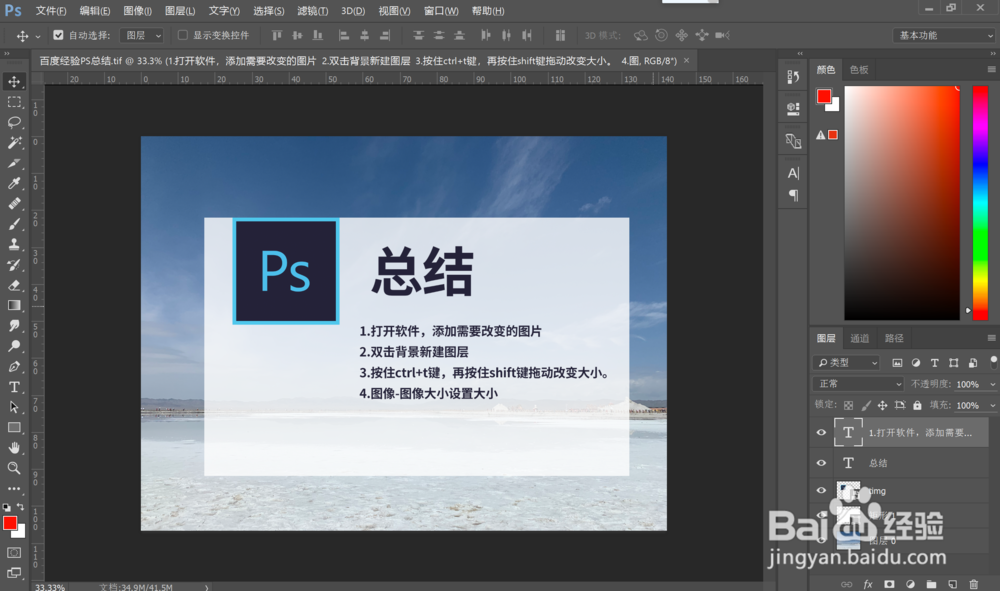Open the layer filter 类型 dropdown
The image size is (1000, 591).
[x=845, y=361]
